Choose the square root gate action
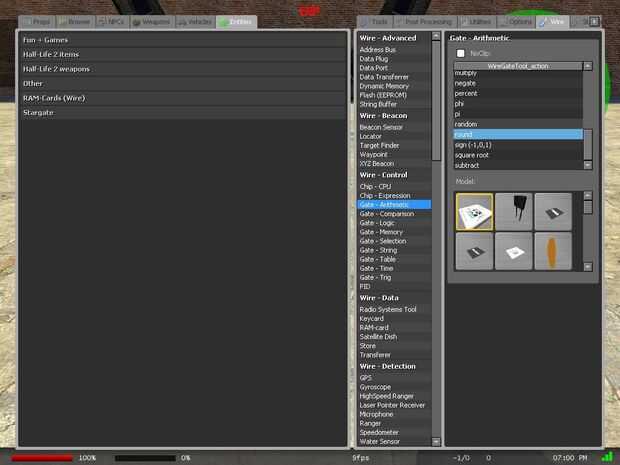Viewport: 620px width, 465px height. (x=518, y=155)
